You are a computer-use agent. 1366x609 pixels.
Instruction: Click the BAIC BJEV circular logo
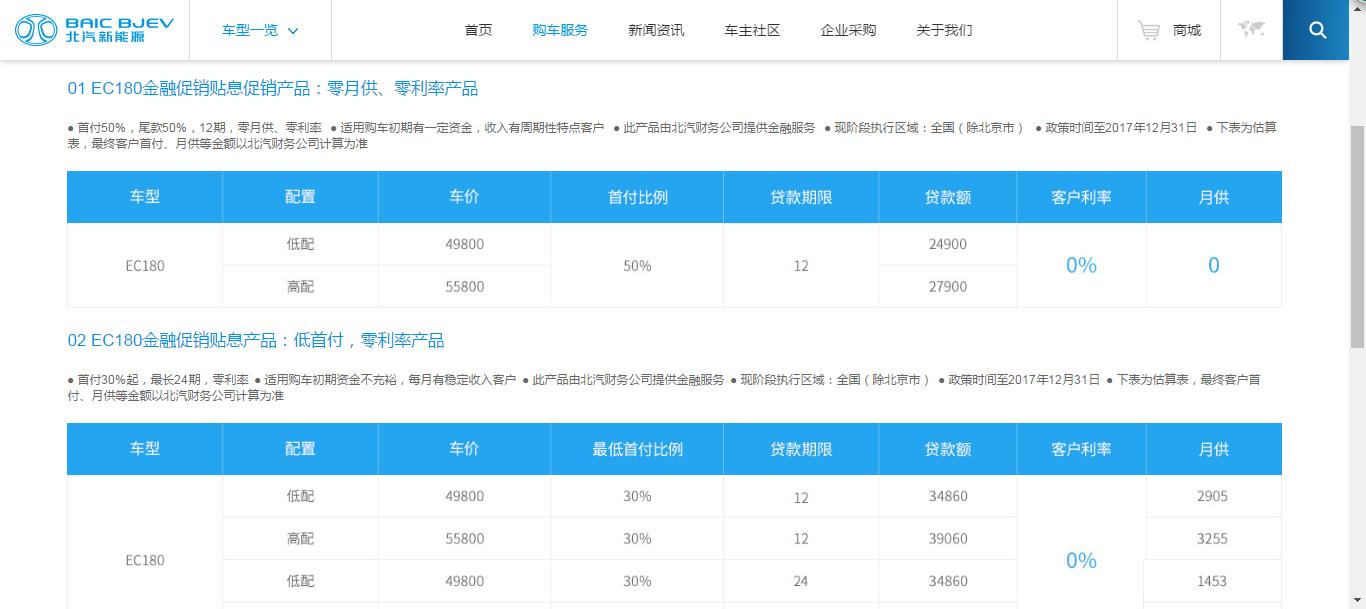[x=35, y=30]
